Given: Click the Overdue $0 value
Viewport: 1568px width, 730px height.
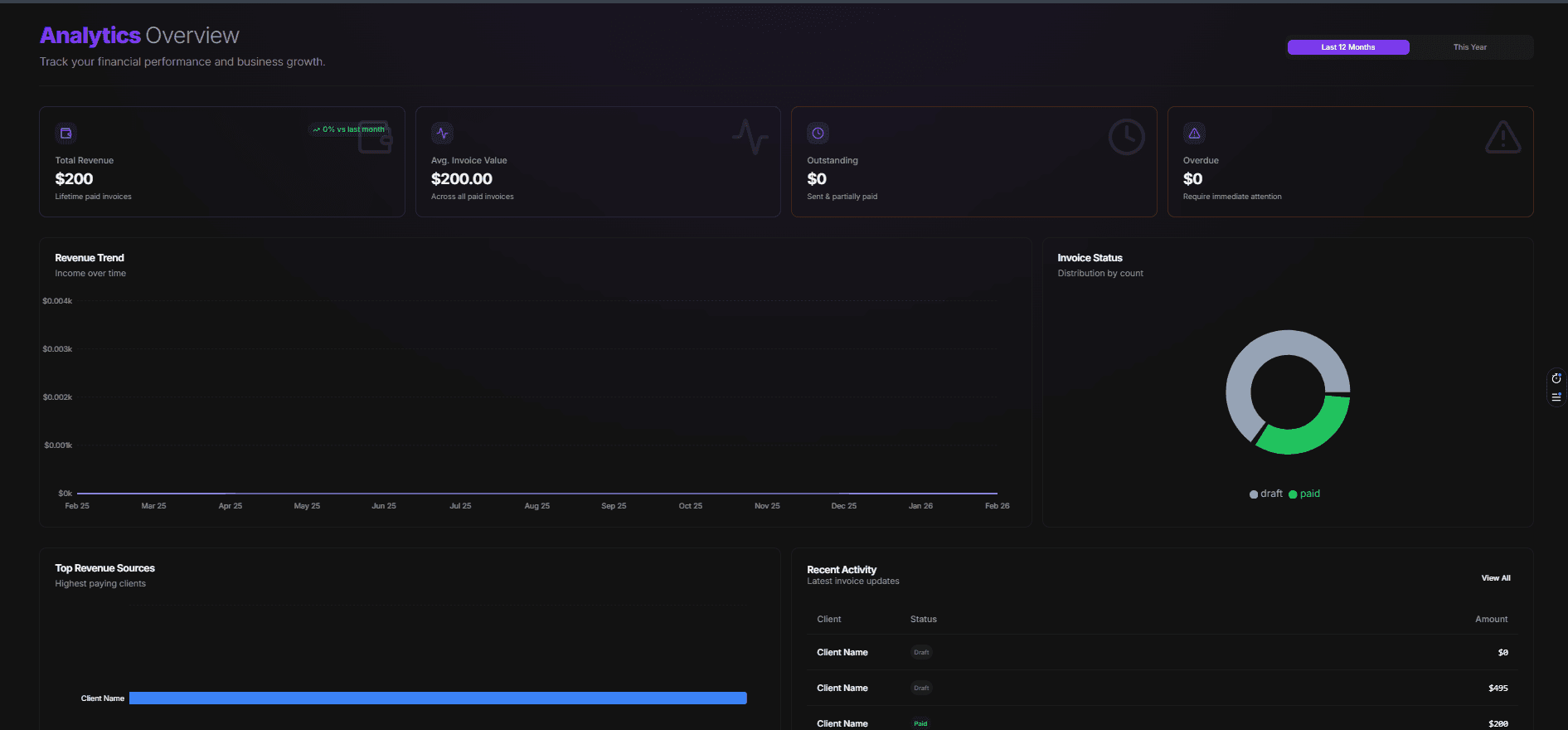Looking at the screenshot, I should click(x=1192, y=179).
